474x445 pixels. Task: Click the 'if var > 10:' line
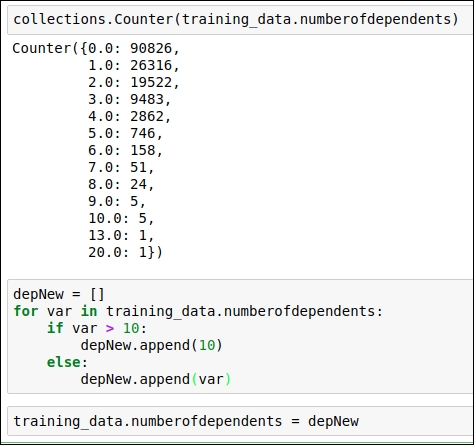coord(97,328)
